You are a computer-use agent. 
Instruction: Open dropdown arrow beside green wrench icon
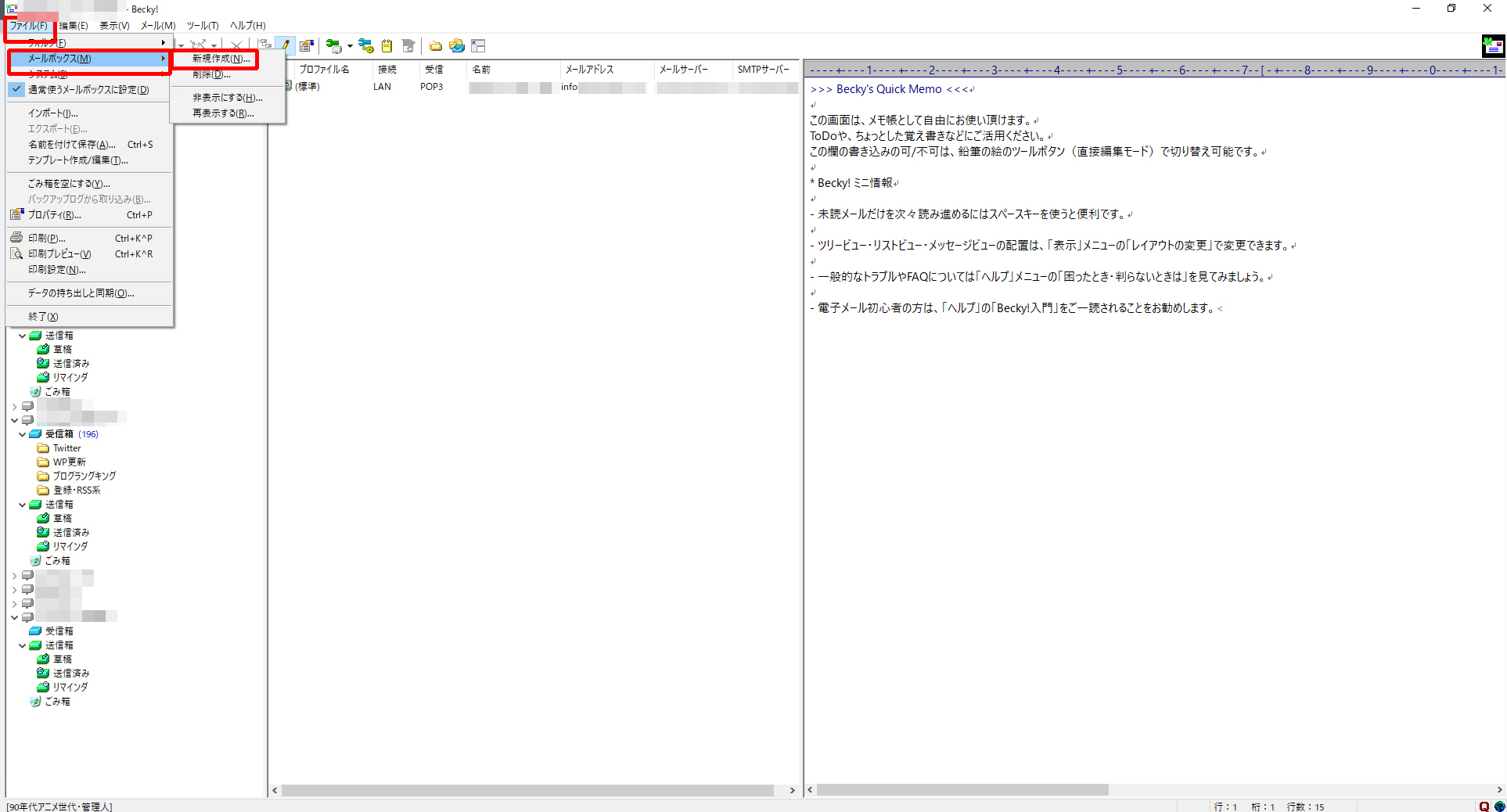coord(349,46)
